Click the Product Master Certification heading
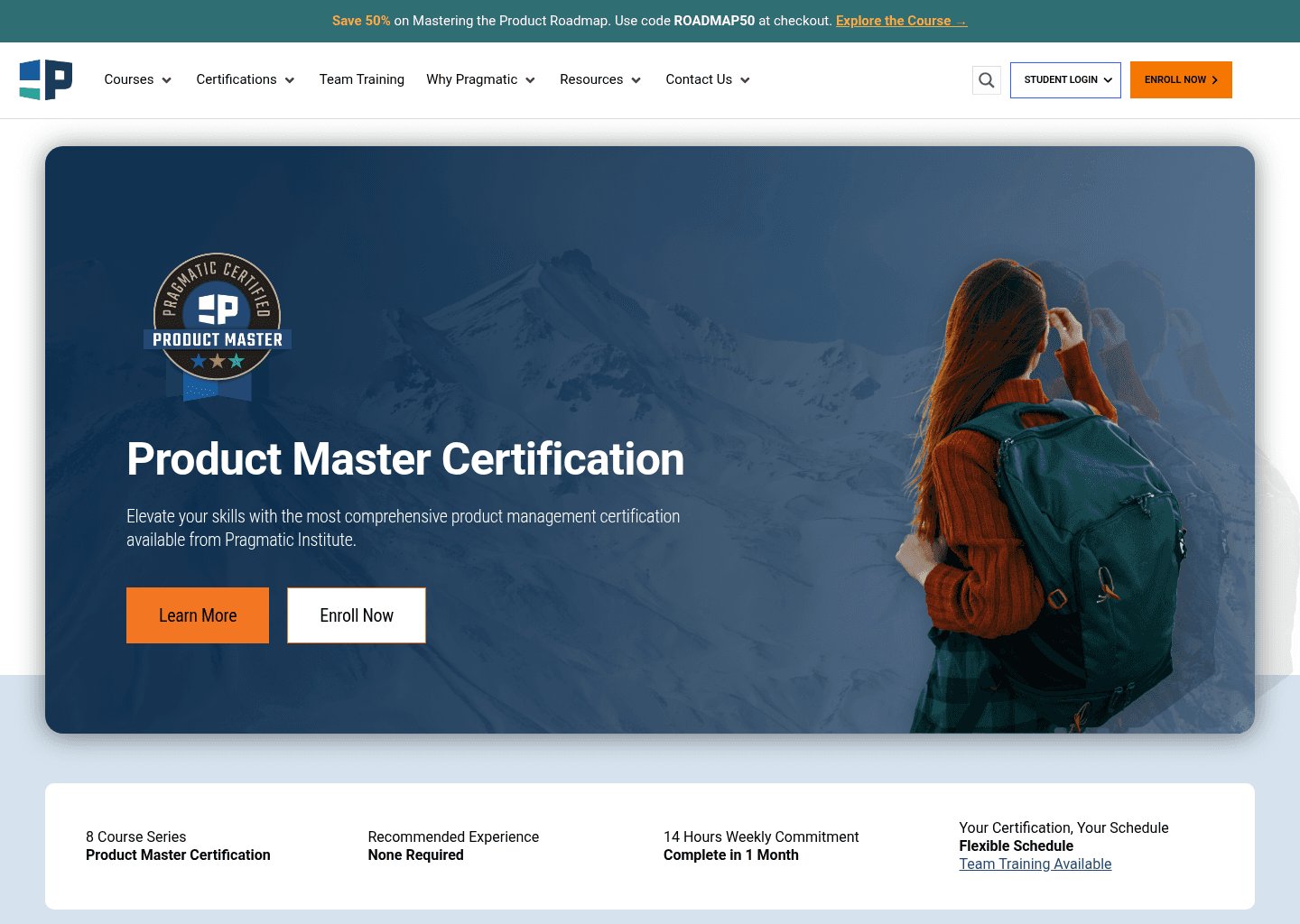The width and height of the screenshot is (1300, 924). coord(405,460)
